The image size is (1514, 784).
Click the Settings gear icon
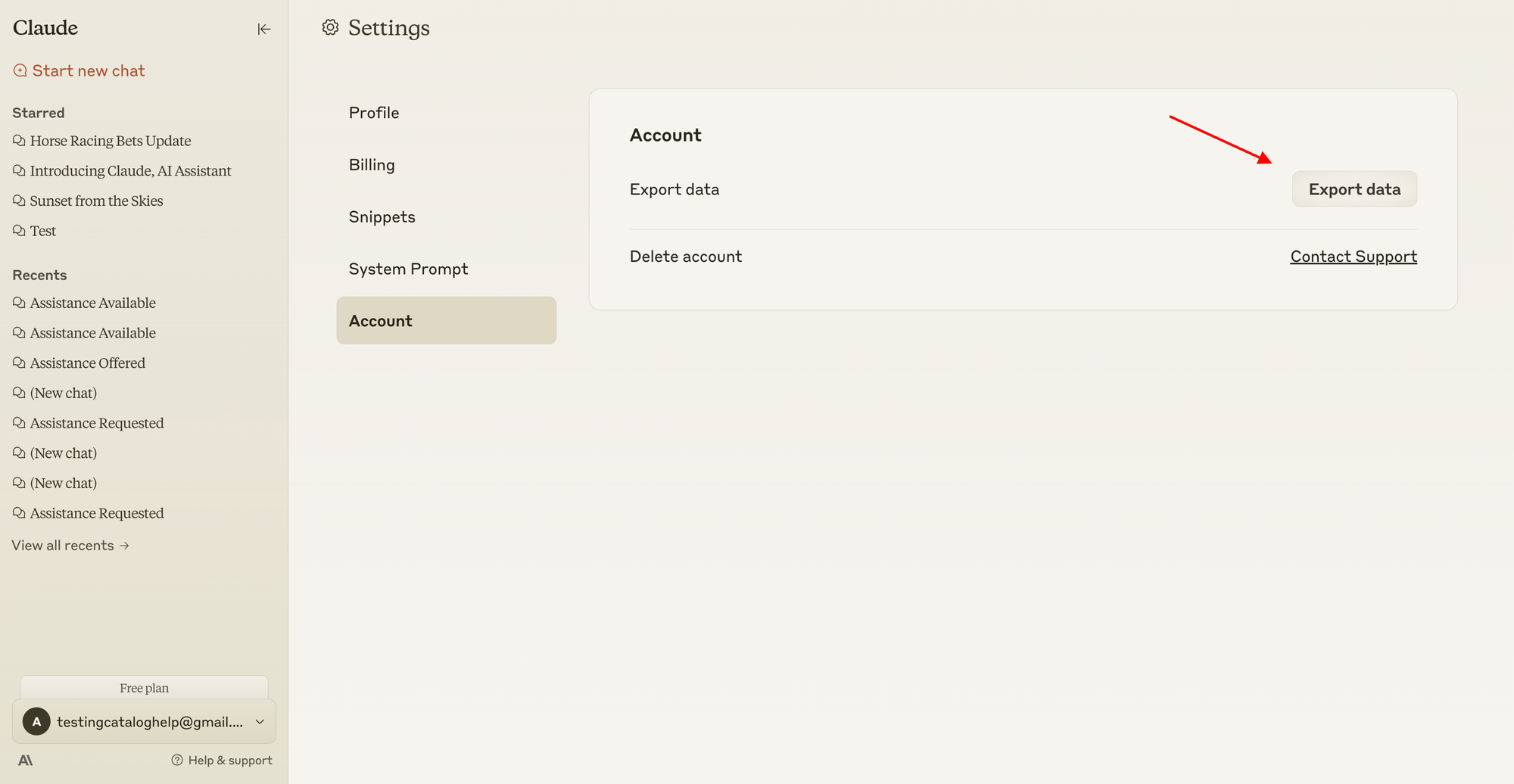pyautogui.click(x=330, y=27)
